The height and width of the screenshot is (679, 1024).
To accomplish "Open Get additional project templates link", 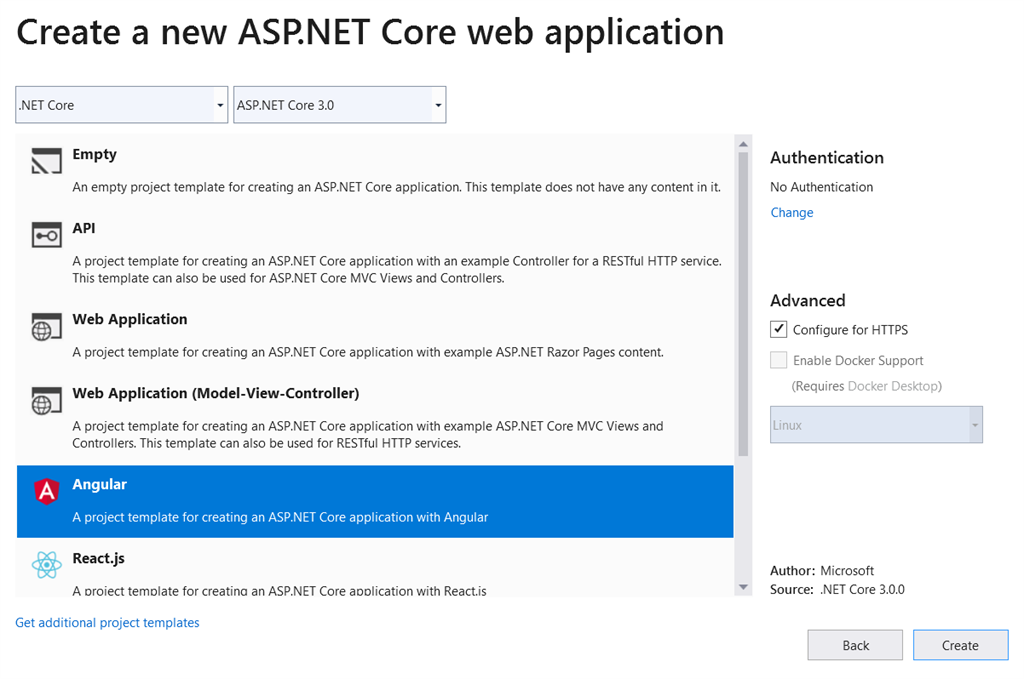I will point(107,622).
